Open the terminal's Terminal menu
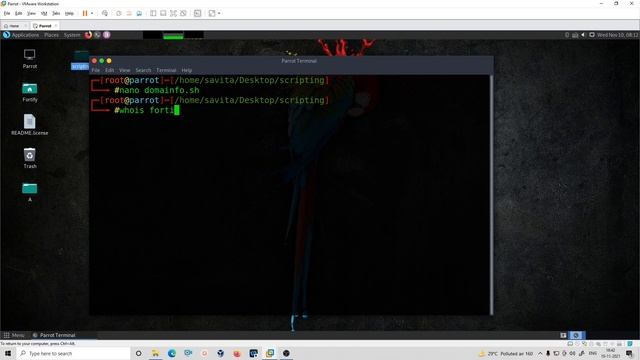 pyautogui.click(x=166, y=70)
